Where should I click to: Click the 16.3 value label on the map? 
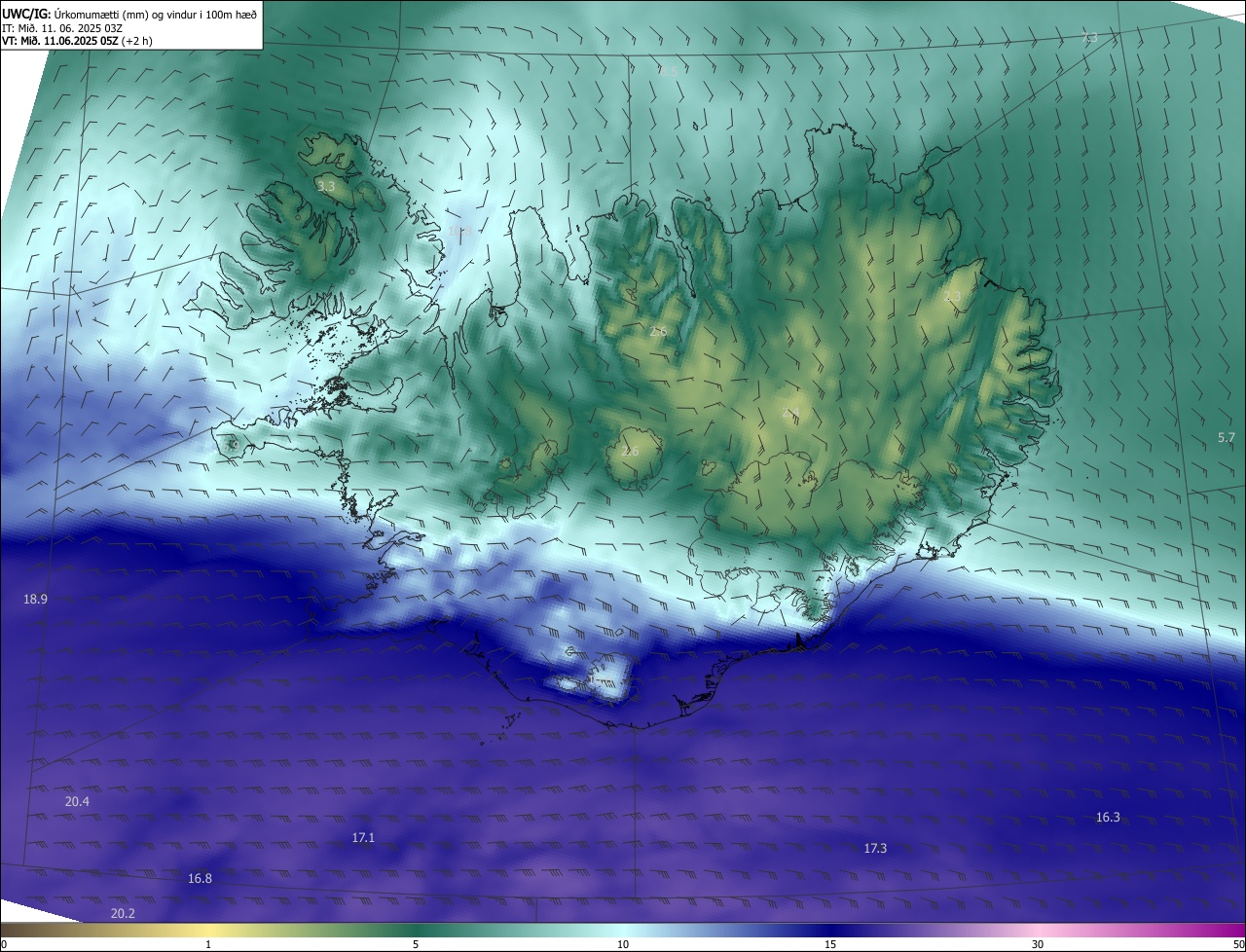[1108, 818]
